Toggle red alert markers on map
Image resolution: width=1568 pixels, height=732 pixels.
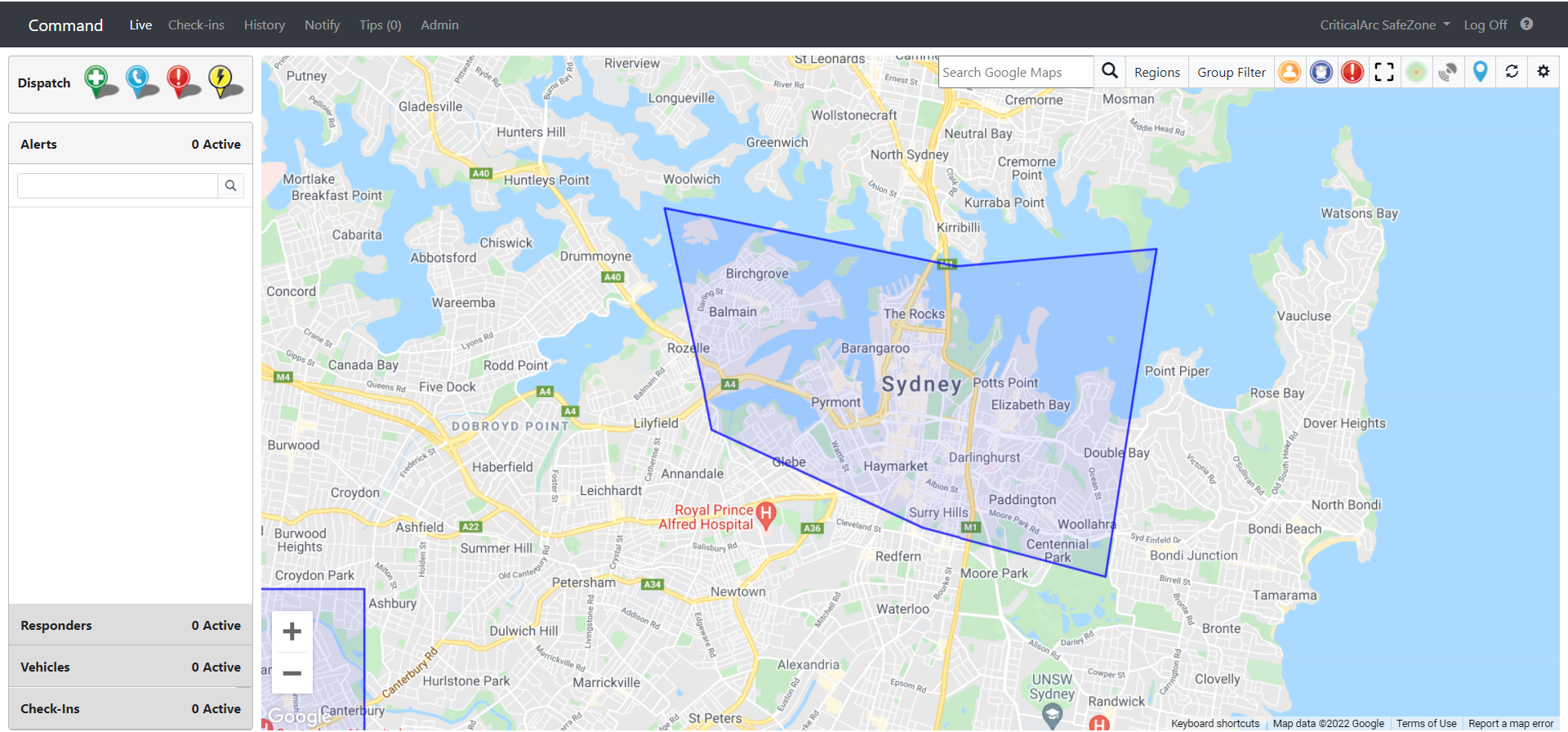(1352, 72)
